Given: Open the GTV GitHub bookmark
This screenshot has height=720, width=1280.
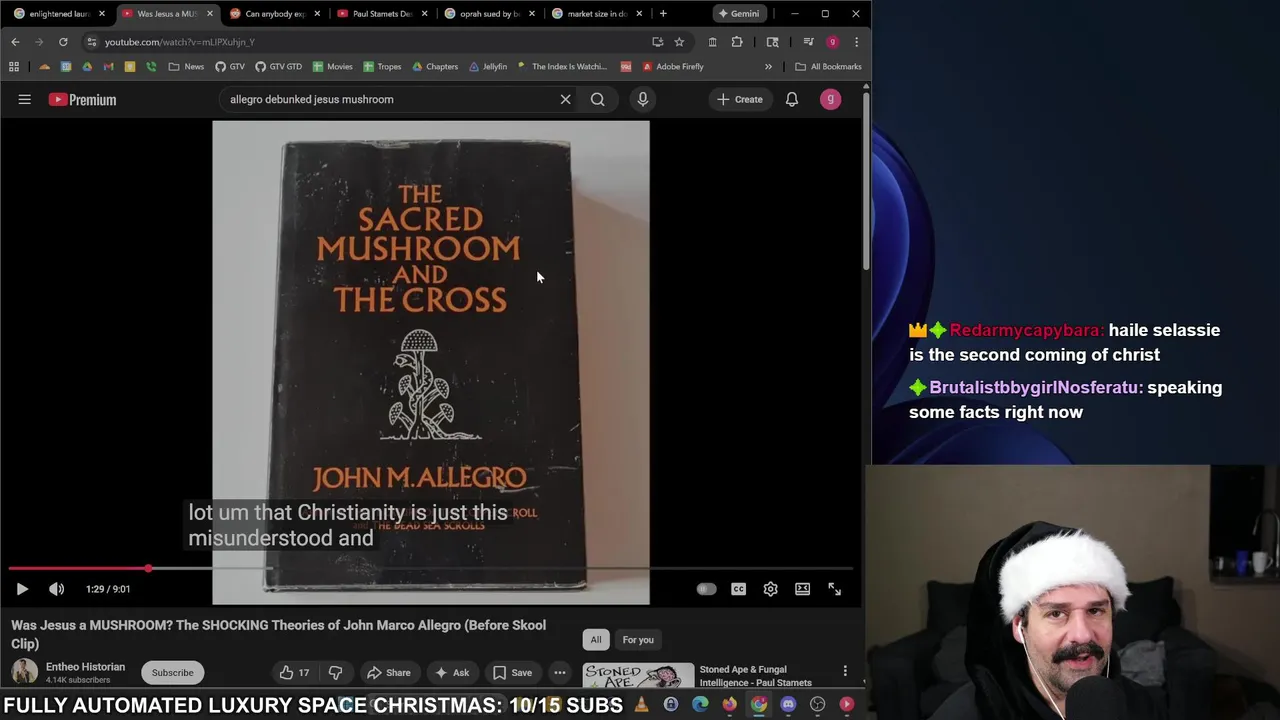Looking at the screenshot, I should [x=230, y=67].
